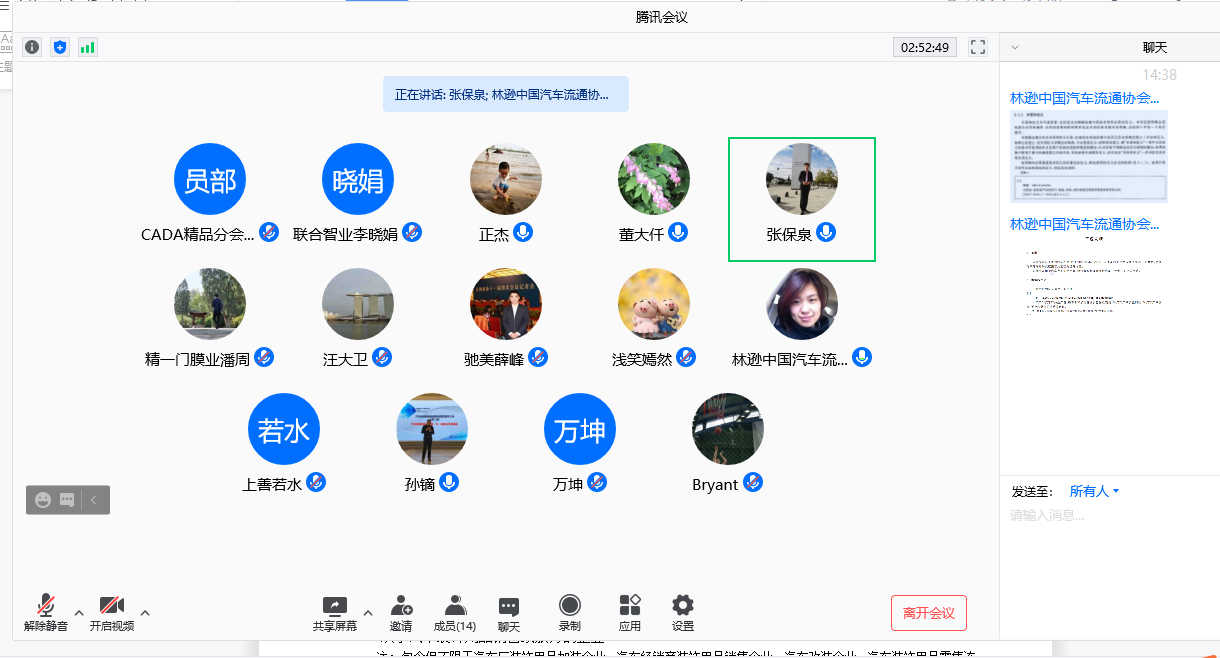Click the 邀请 invite icon
This screenshot has height=658, width=1220.
pyautogui.click(x=401, y=612)
